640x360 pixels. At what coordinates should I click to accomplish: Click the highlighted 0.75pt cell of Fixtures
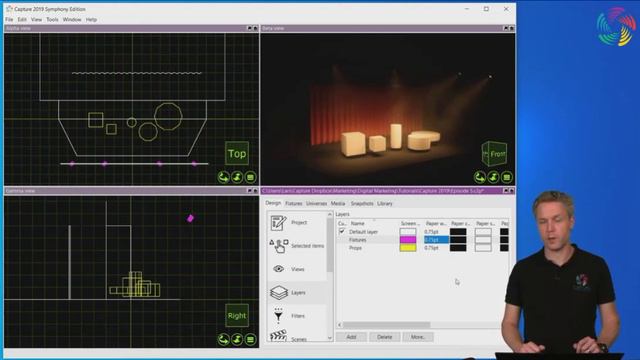click(436, 240)
